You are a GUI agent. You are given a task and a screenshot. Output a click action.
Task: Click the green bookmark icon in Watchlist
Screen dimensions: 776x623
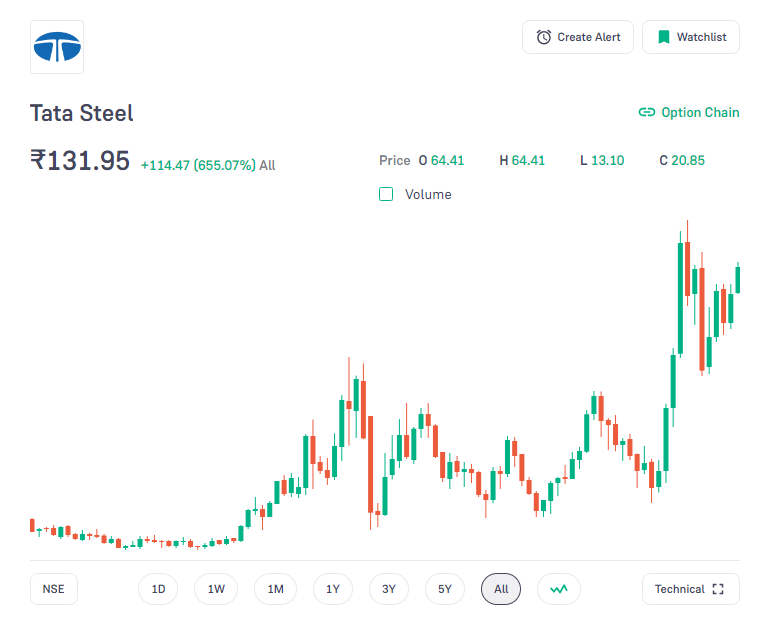click(x=664, y=37)
